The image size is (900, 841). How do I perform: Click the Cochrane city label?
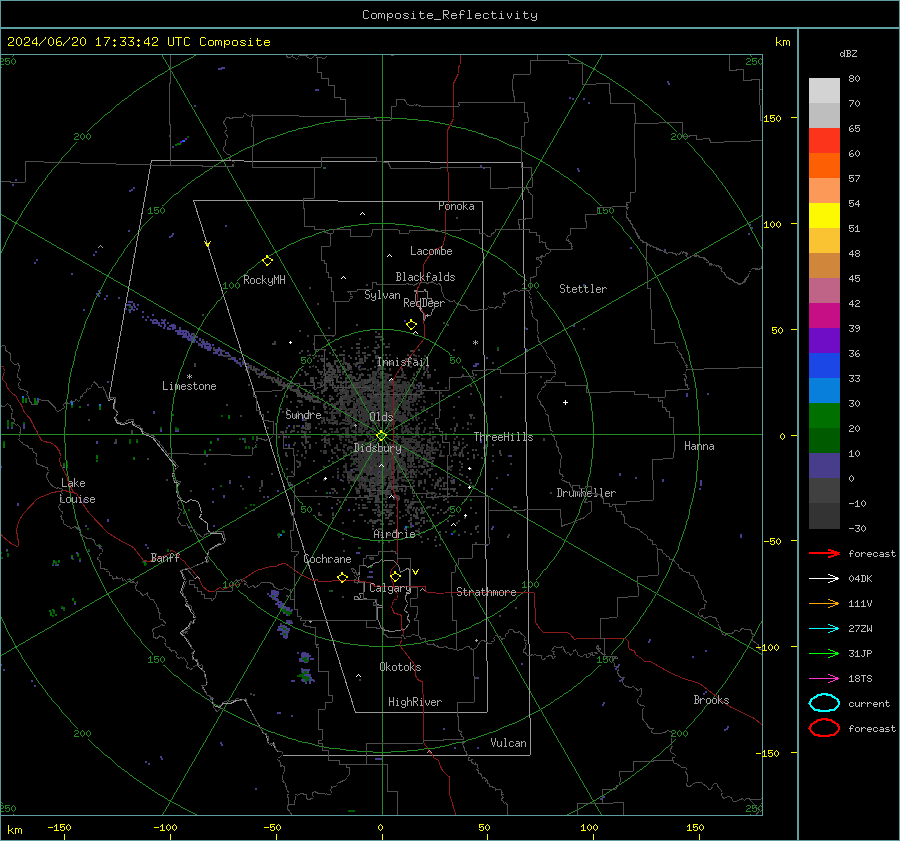click(327, 559)
